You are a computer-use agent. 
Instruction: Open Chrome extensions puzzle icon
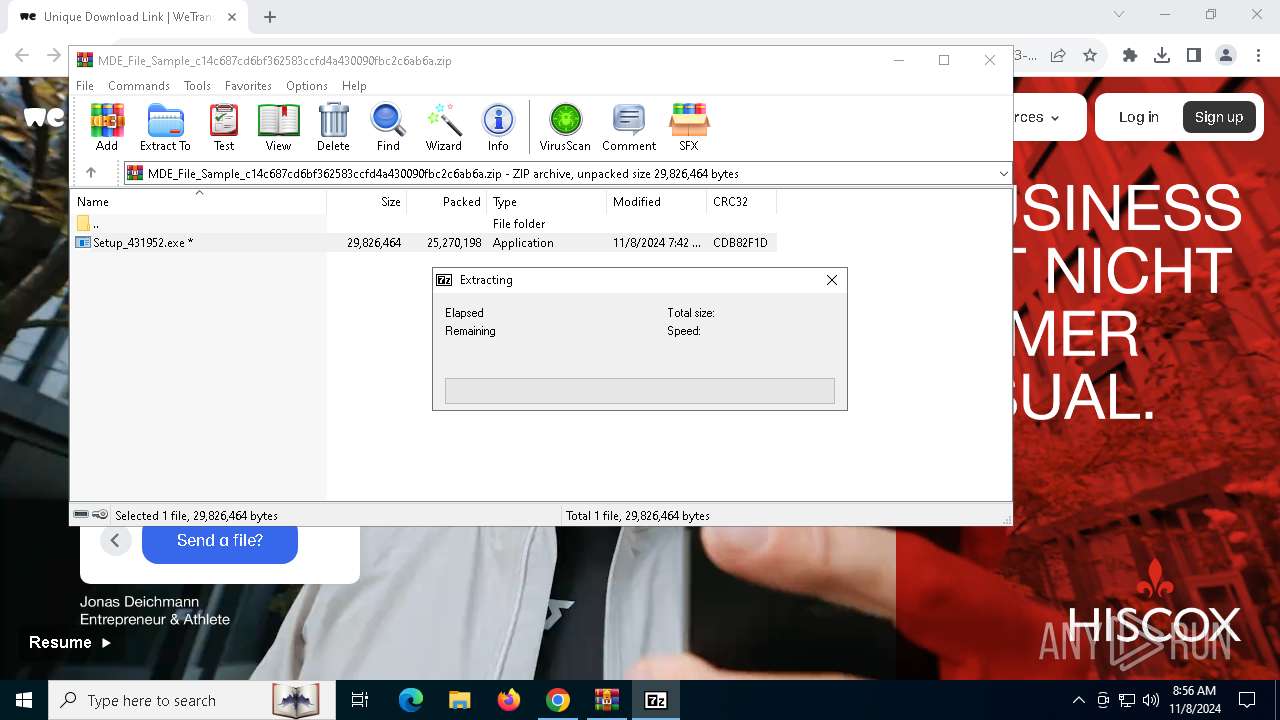click(x=1130, y=56)
